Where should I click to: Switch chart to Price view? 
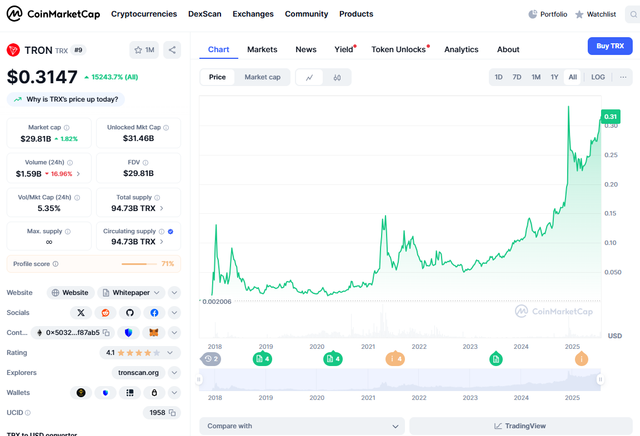coord(217,77)
